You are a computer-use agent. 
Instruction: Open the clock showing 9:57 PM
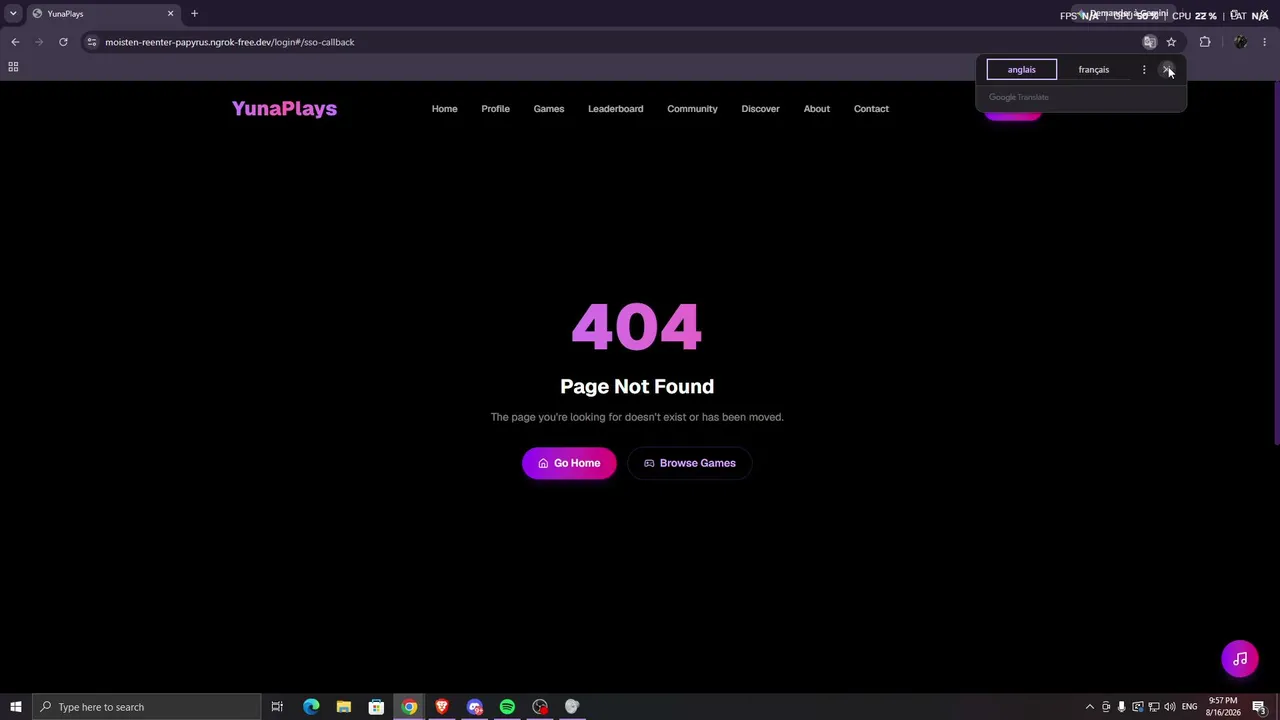click(x=1223, y=707)
